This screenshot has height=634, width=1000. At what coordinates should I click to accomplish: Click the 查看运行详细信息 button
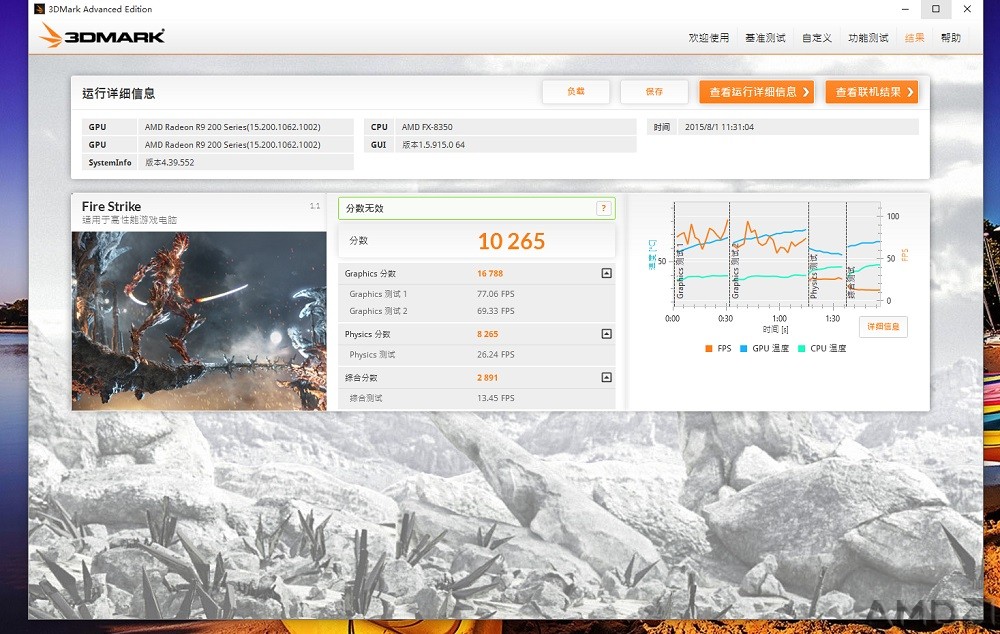point(757,92)
